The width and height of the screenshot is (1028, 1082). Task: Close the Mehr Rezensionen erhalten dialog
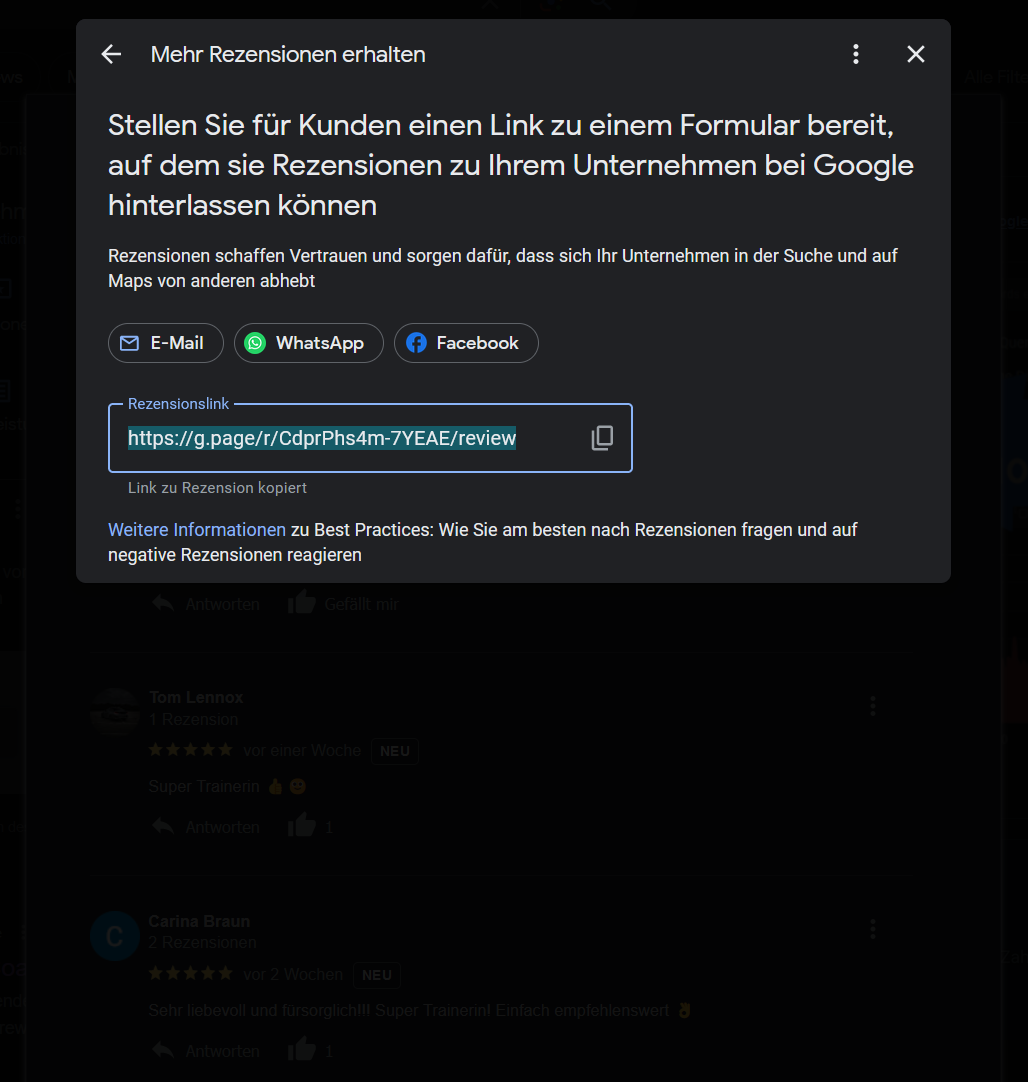pyautogui.click(x=916, y=55)
